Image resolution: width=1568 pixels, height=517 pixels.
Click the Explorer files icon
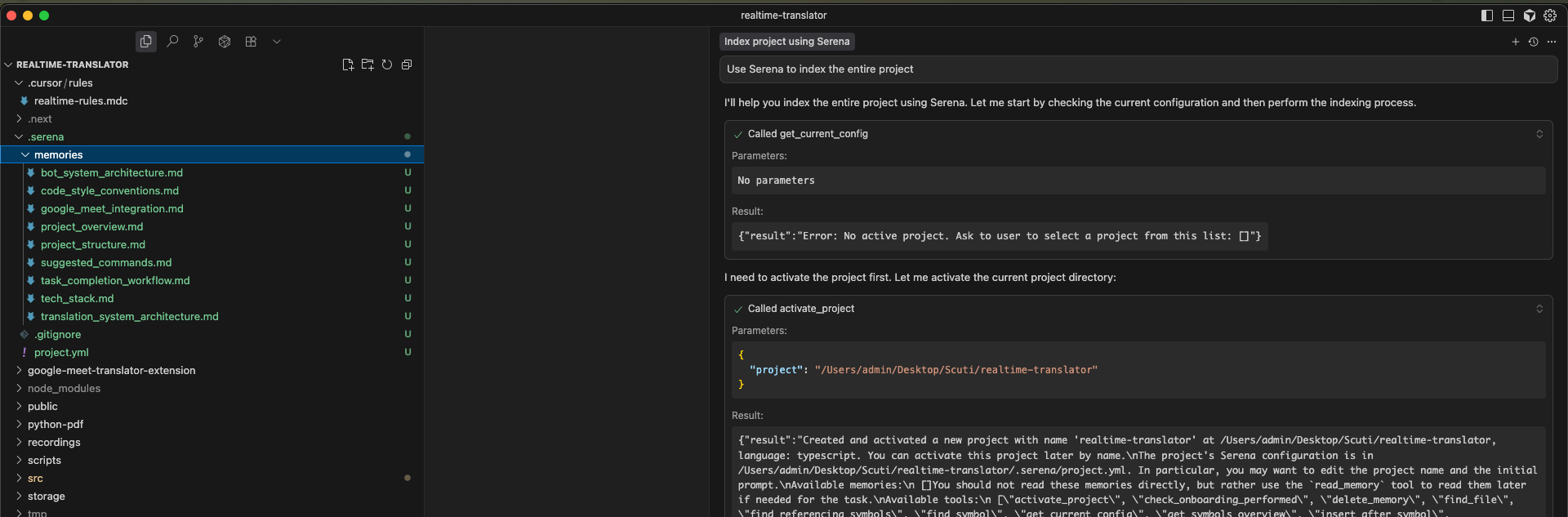145,42
